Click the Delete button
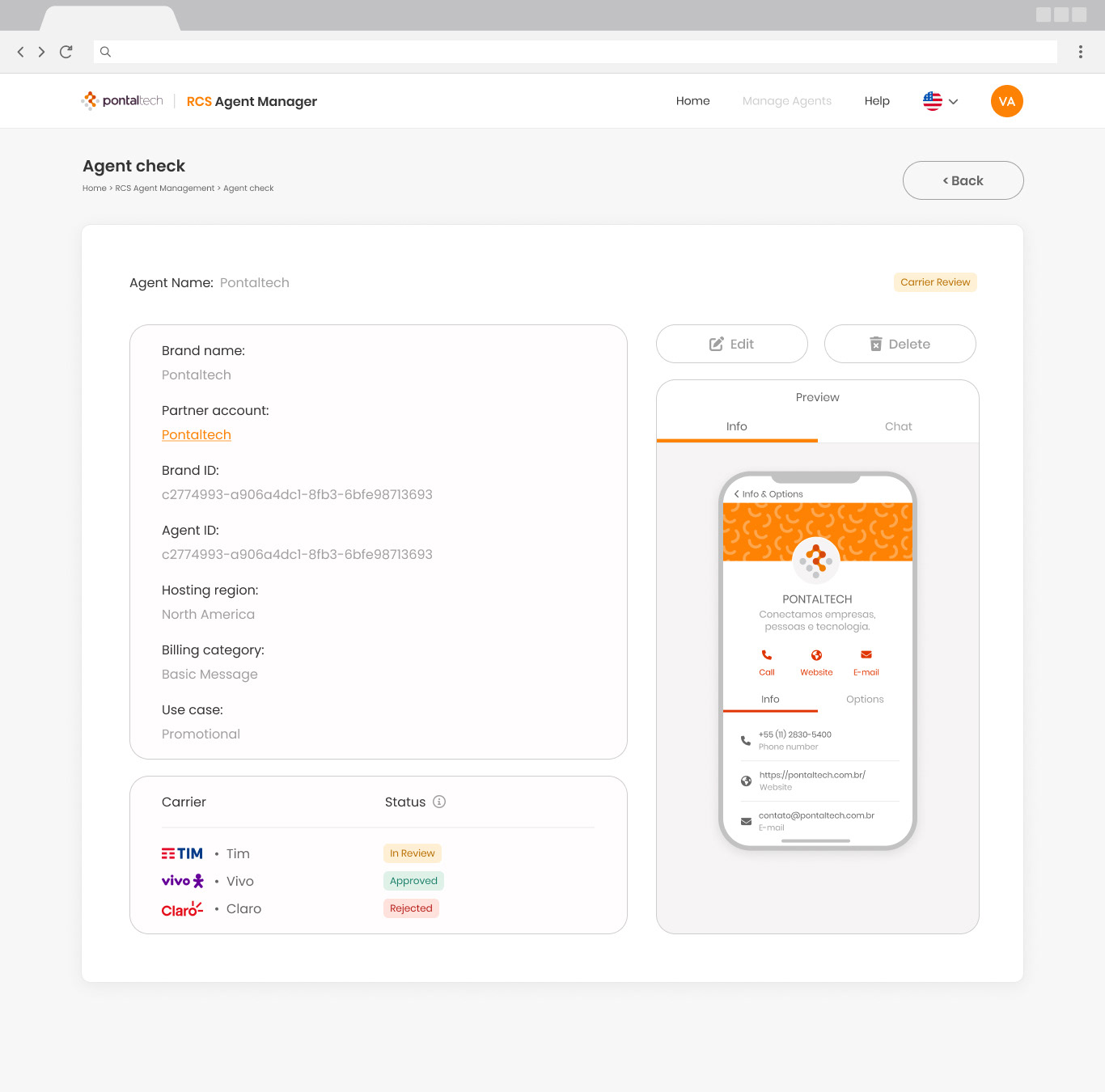Screen dimensions: 1105x1092 pyautogui.click(x=900, y=344)
